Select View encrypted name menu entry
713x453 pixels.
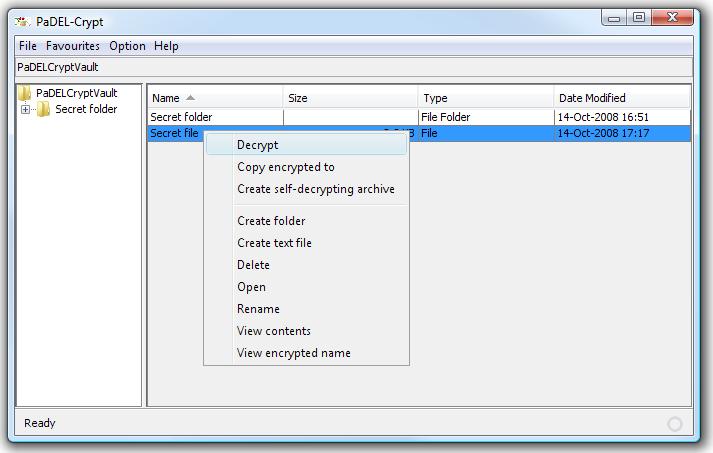pyautogui.click(x=293, y=353)
